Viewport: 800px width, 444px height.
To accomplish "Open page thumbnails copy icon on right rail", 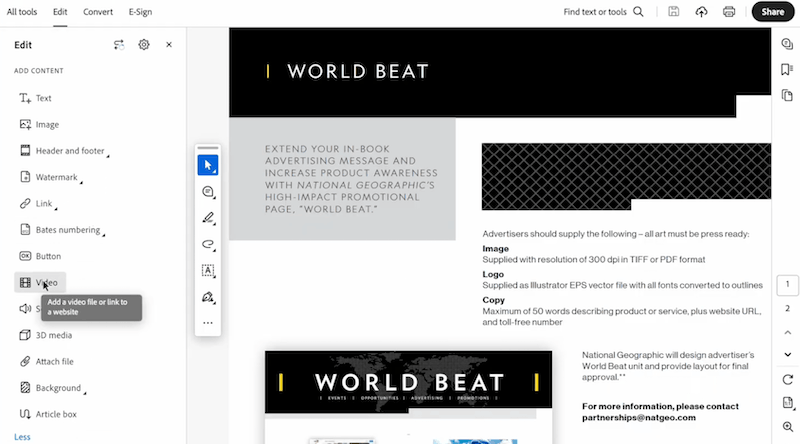I will pos(787,95).
